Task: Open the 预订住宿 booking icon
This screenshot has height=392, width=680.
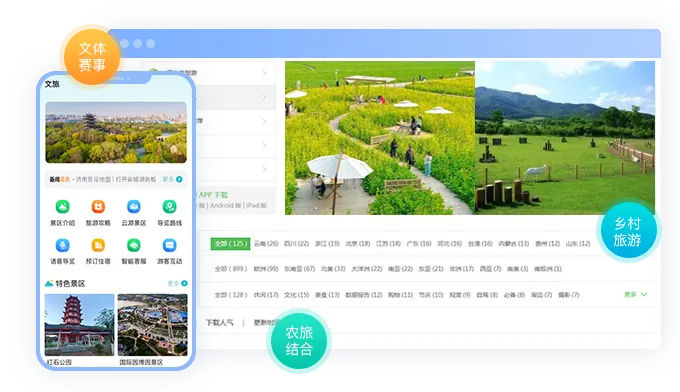Action: pyautogui.click(x=98, y=245)
